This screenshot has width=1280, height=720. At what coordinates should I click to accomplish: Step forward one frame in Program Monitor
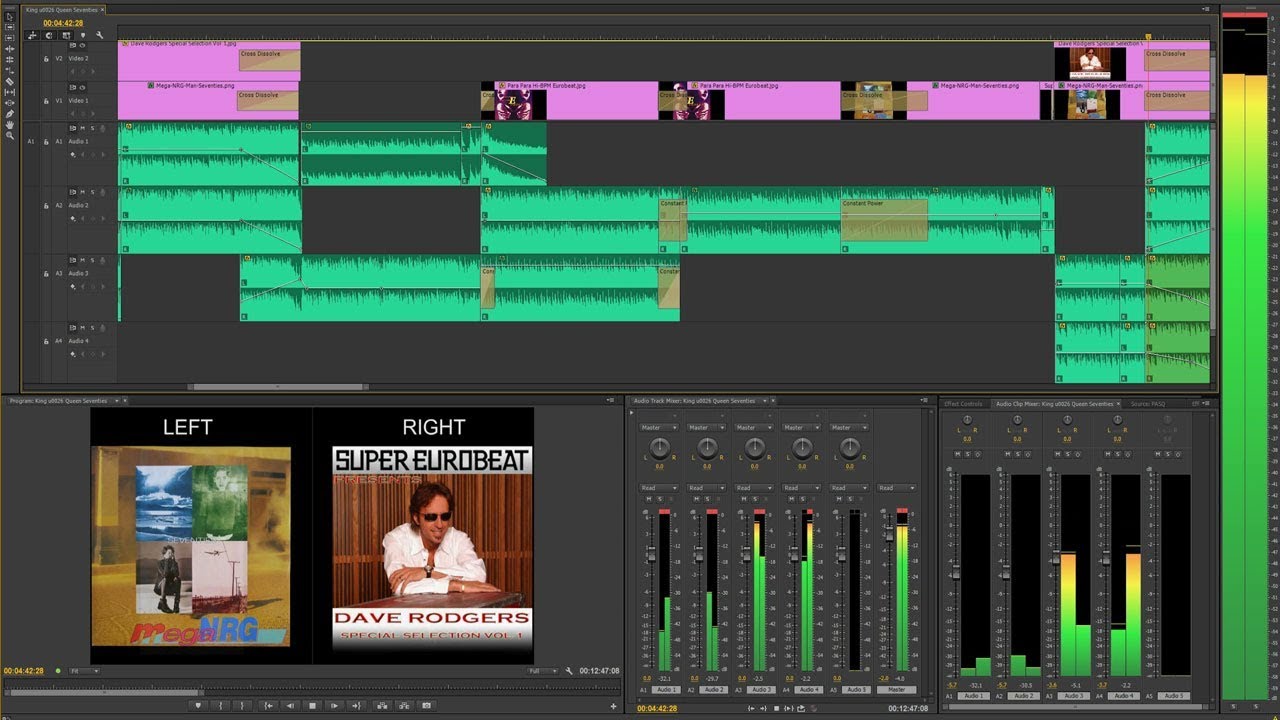pyautogui.click(x=335, y=706)
